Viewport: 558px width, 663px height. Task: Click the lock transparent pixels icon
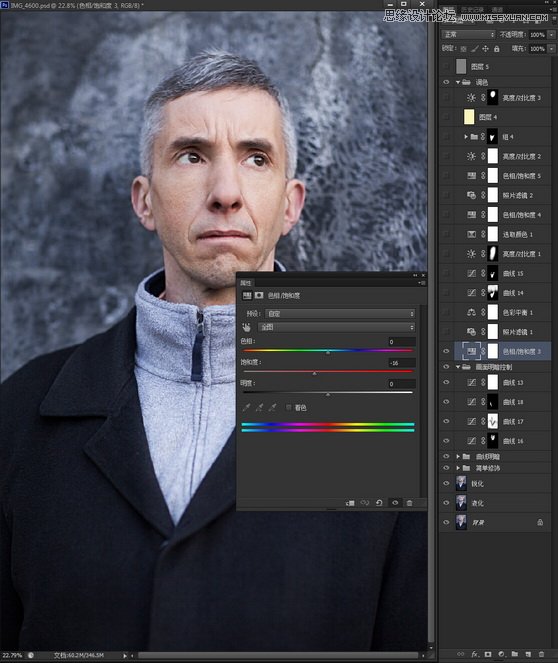(x=463, y=49)
